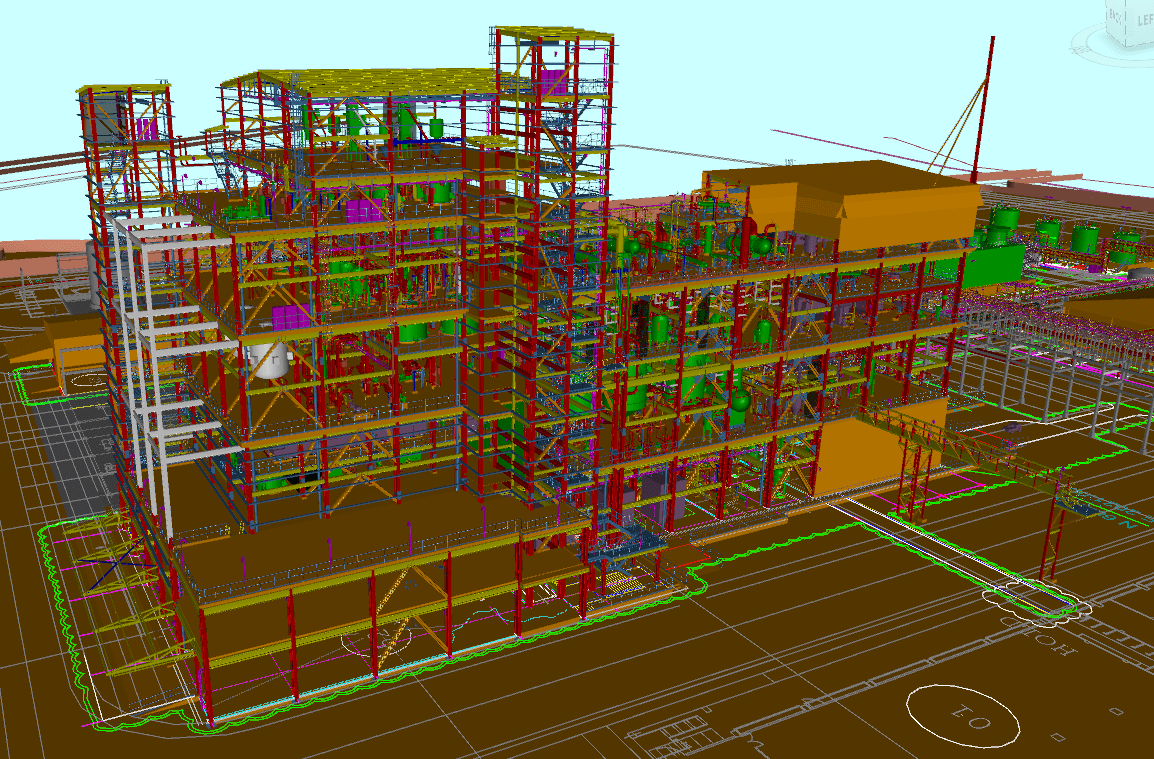Select the large green box building on the right

point(988,263)
